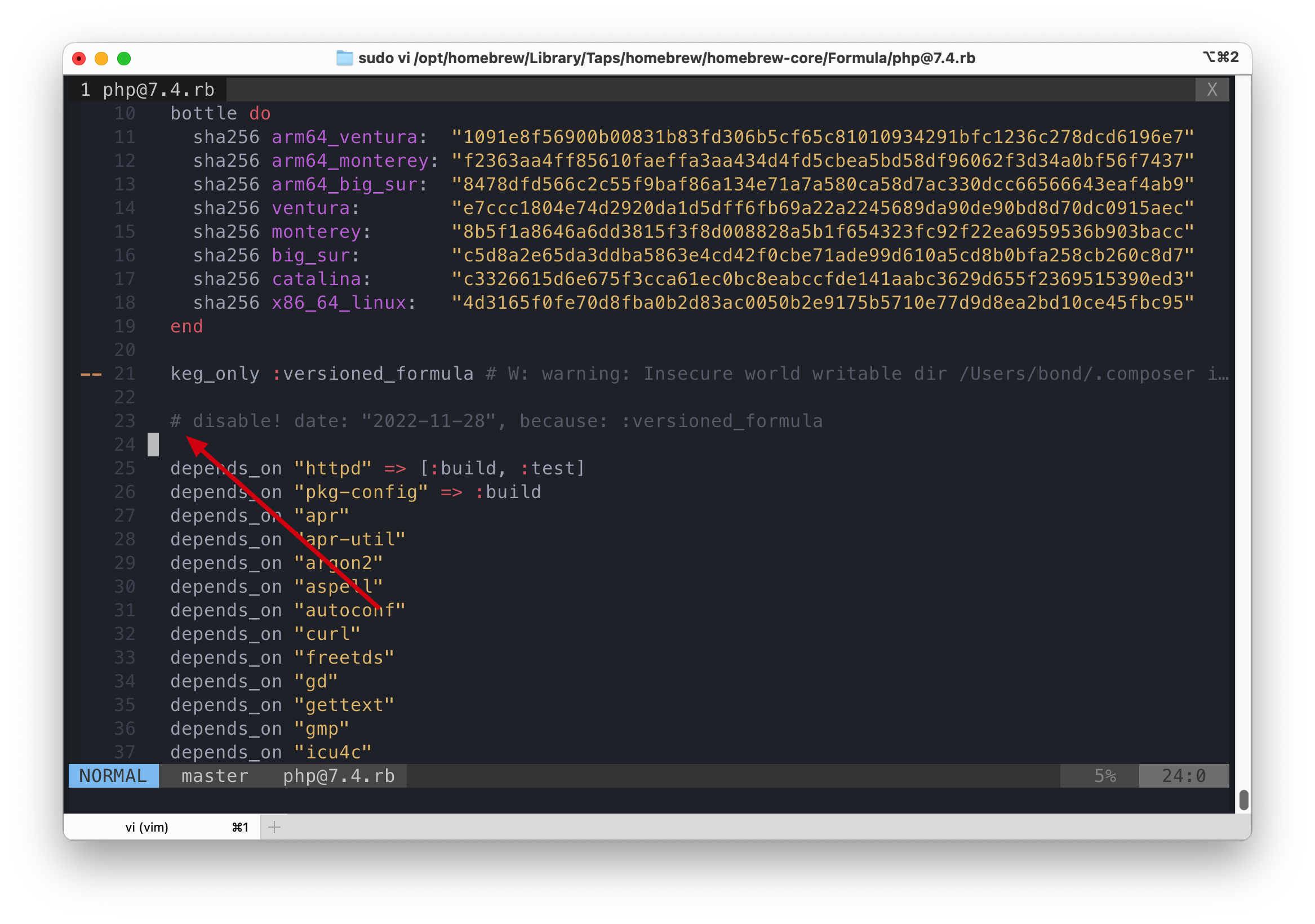Click 'monterey:' key on line 15
This screenshot has width=1315, height=924.
(321, 232)
